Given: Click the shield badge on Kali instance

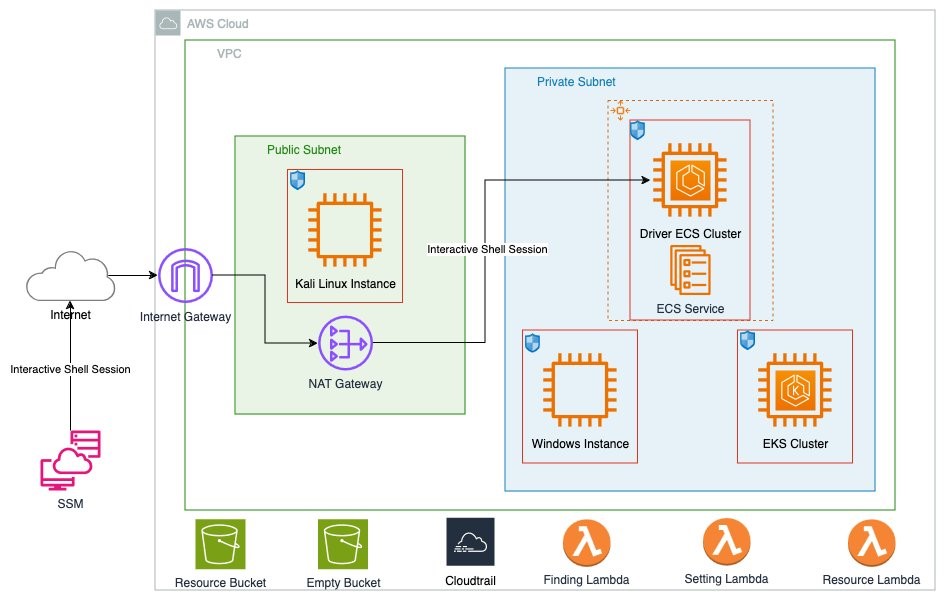Looking at the screenshot, I should tap(297, 180).
